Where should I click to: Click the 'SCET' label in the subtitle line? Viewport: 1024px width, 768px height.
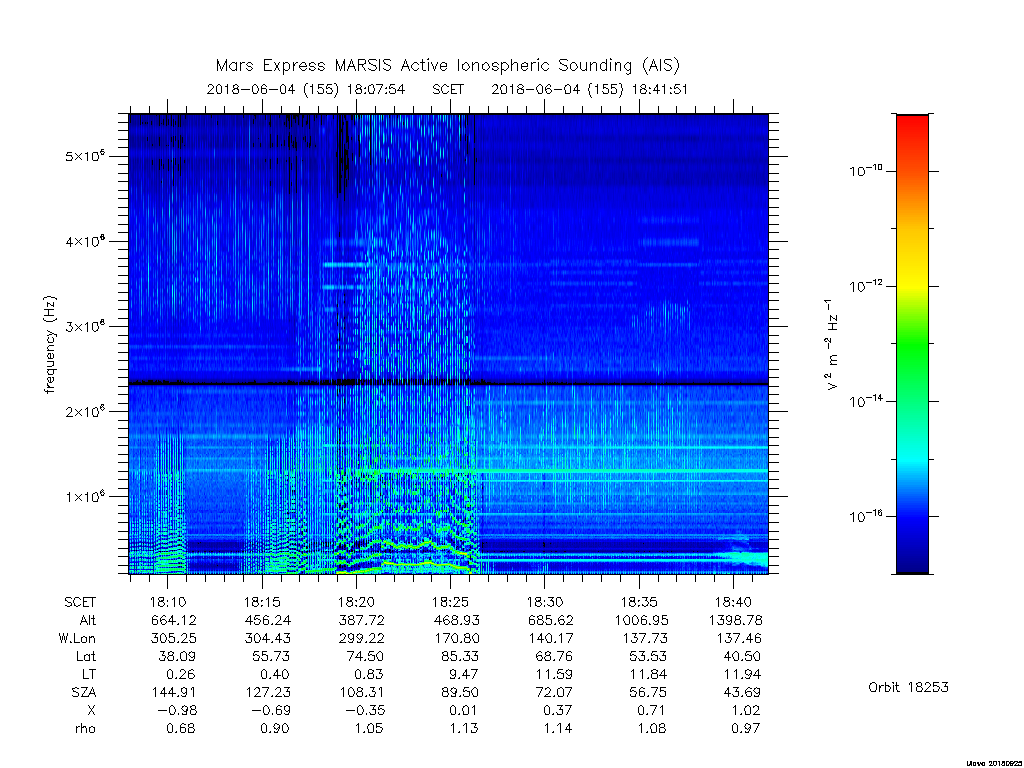pos(448,89)
